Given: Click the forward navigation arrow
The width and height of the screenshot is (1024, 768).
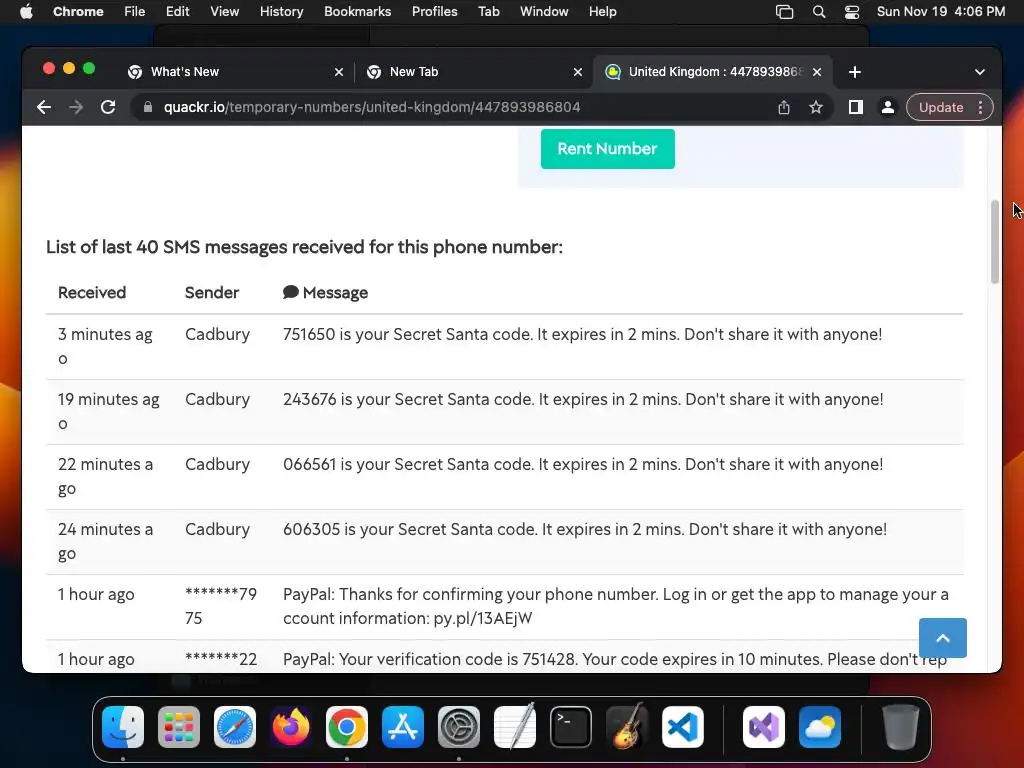Looking at the screenshot, I should (76, 107).
